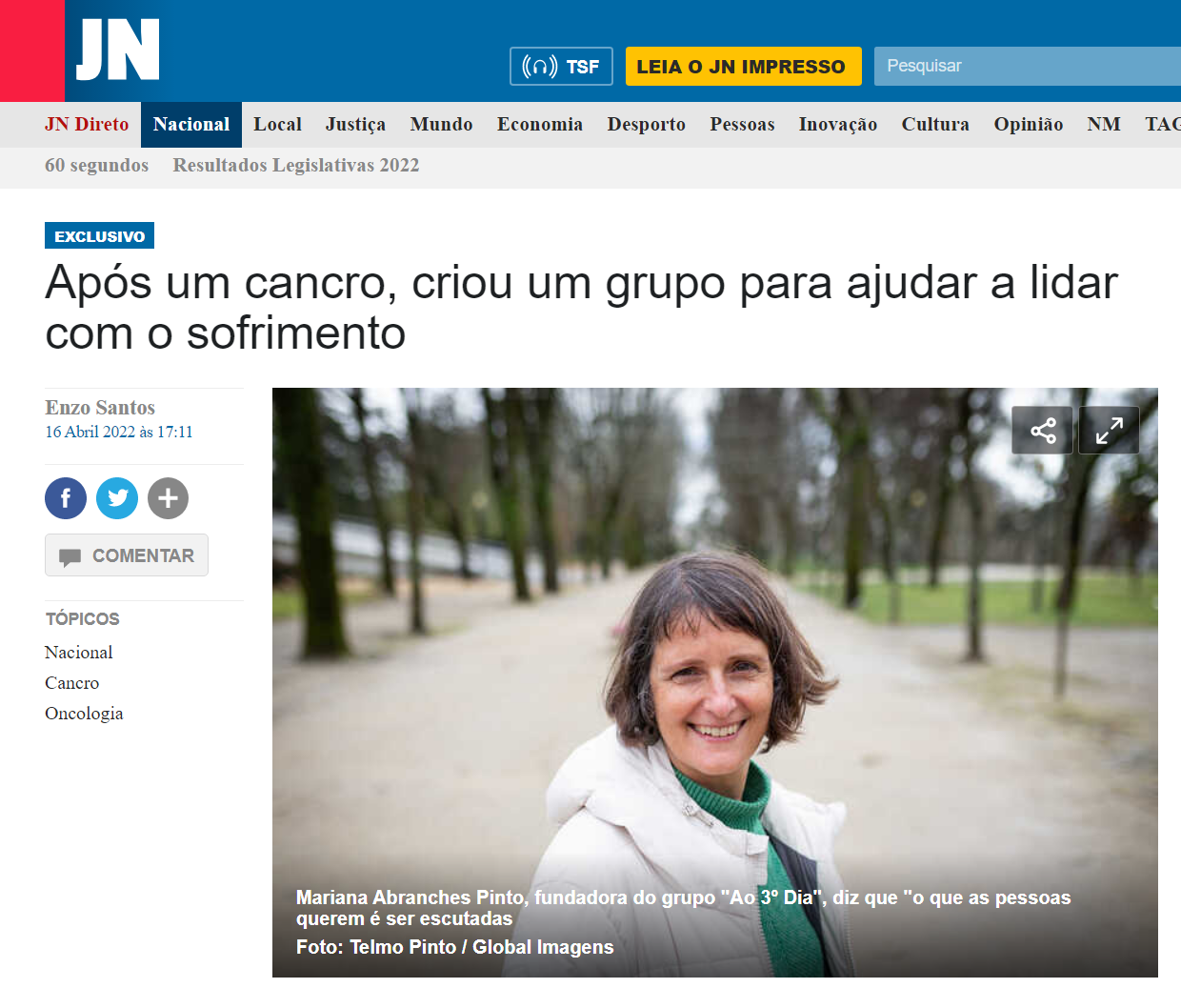Click author name Enzo Santos
This screenshot has width=1181, height=1008.
click(100, 408)
